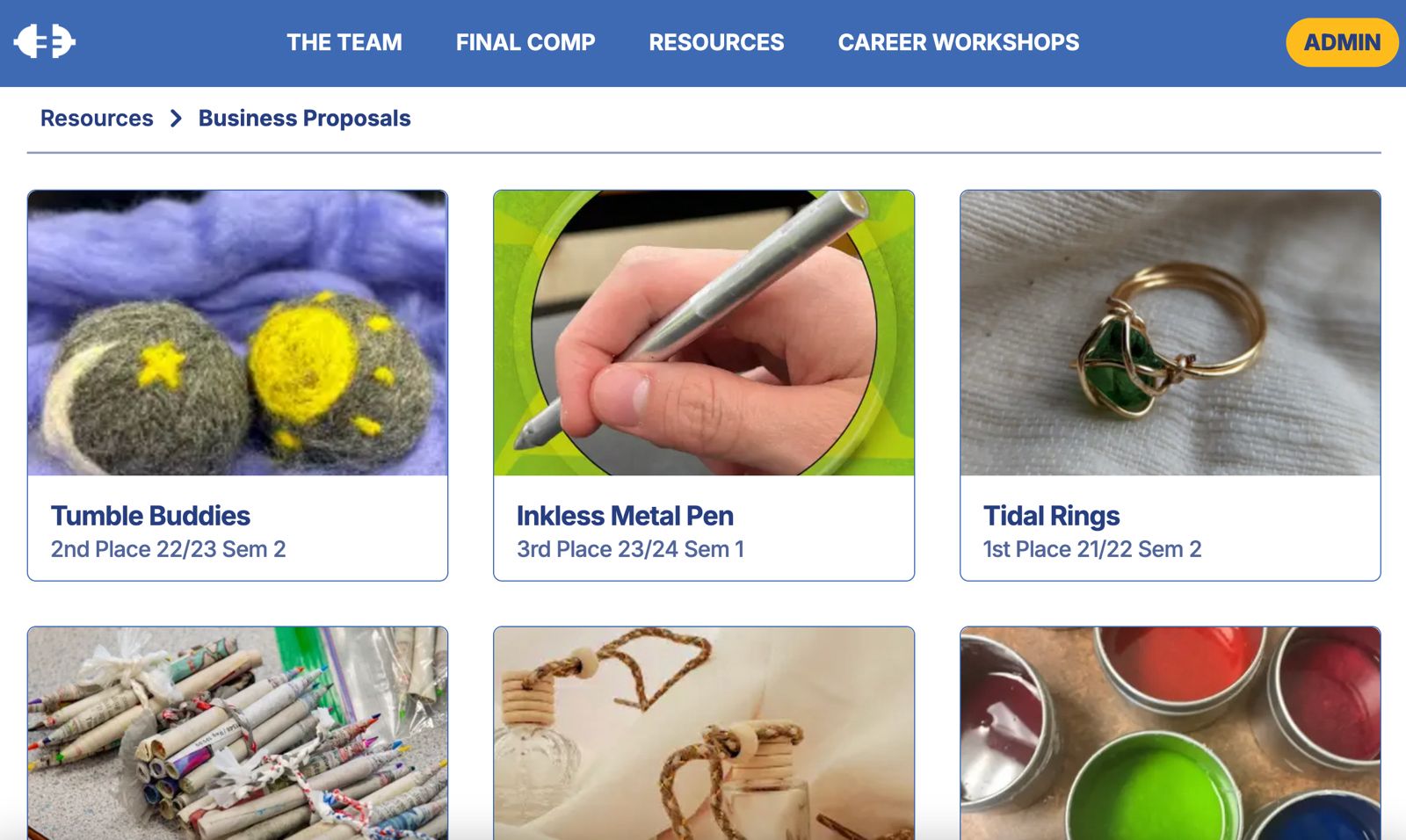The width and height of the screenshot is (1406, 840).
Task: Click the Inkless Metal Pen title
Action: point(625,516)
